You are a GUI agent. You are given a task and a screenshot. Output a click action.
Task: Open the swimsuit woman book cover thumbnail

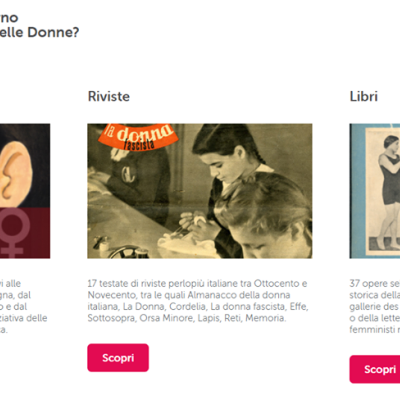(375, 191)
